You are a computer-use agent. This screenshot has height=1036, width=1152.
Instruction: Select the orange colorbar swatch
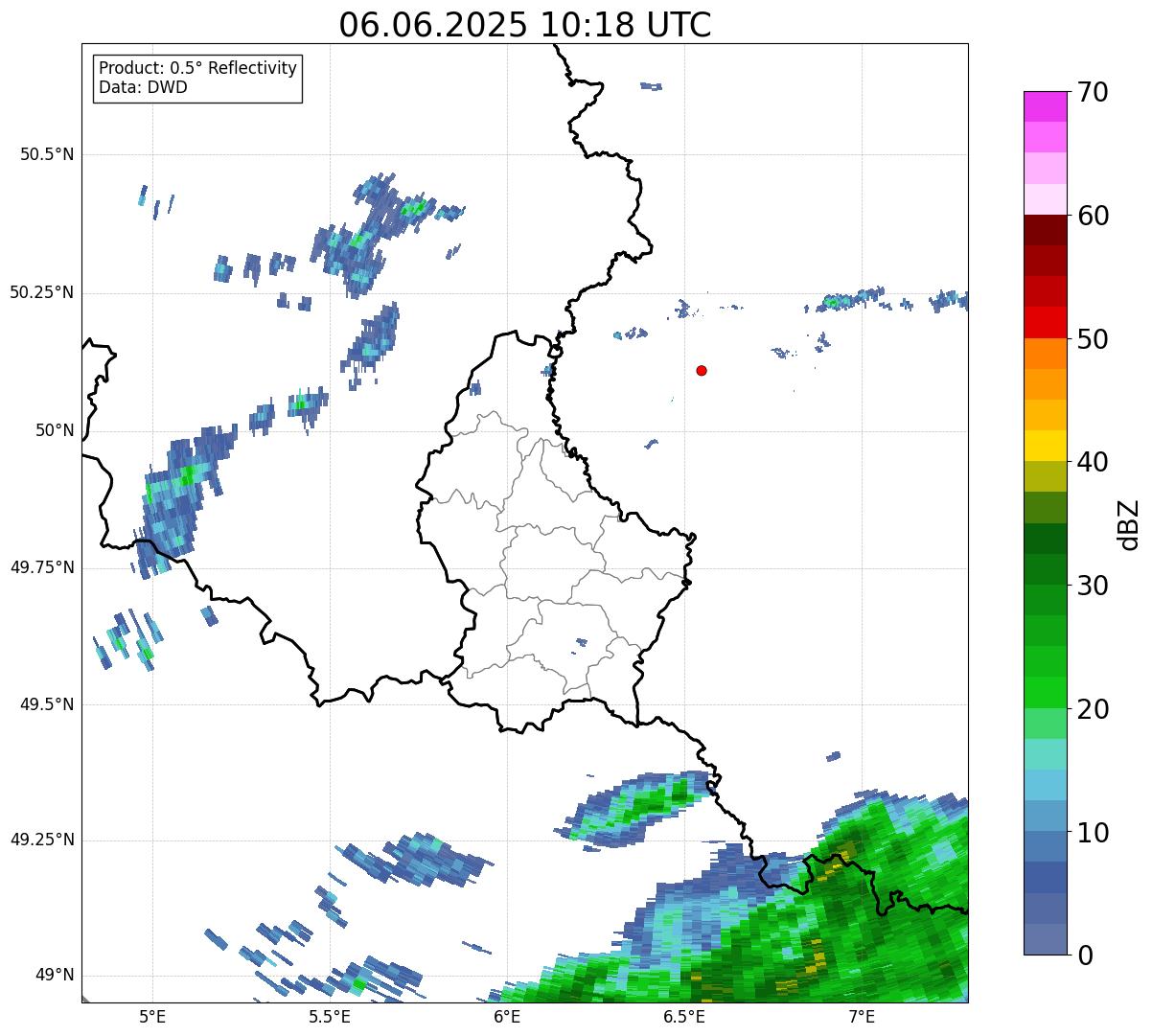1045,353
